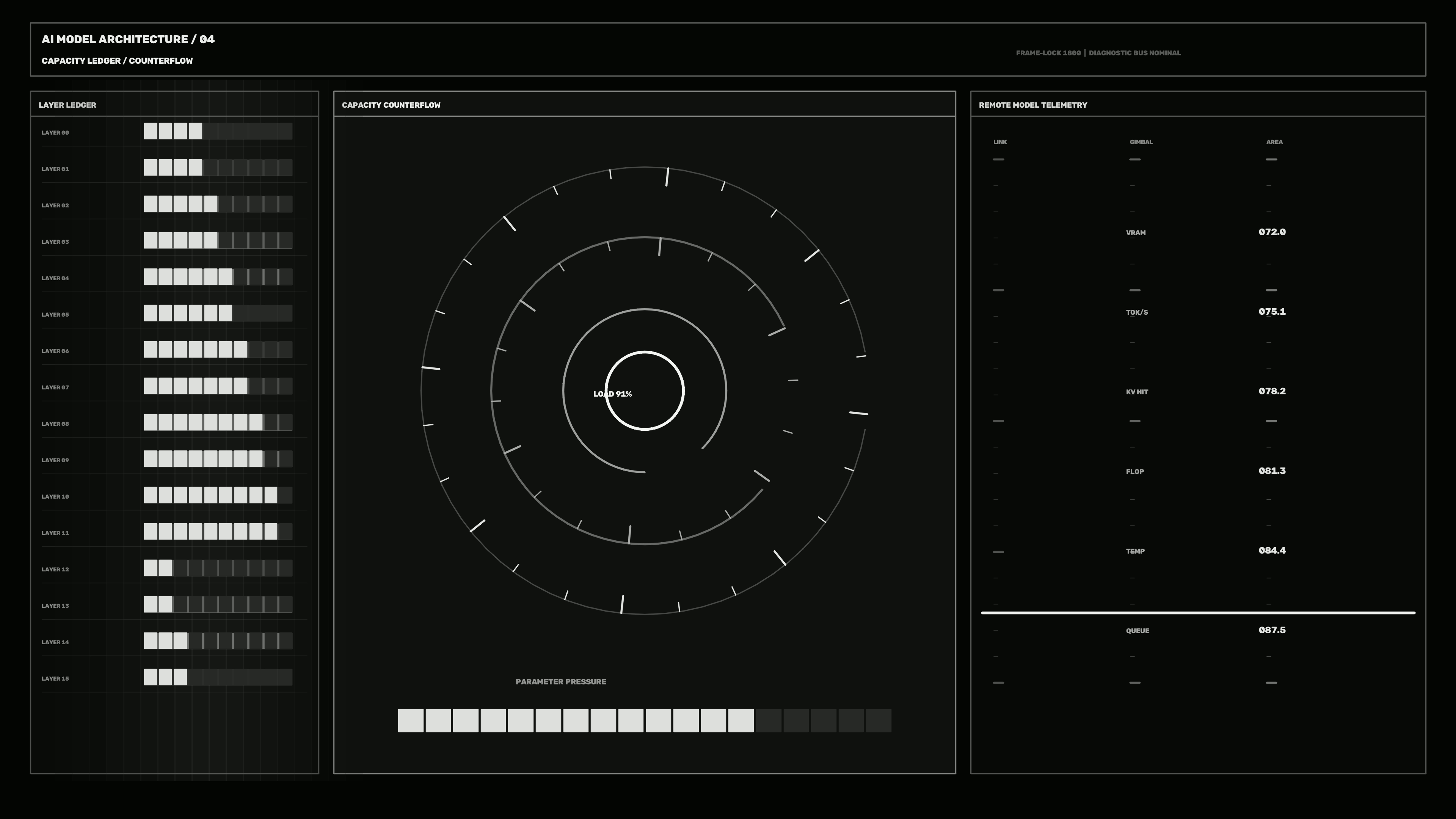Image resolution: width=1456 pixels, height=819 pixels.
Task: Click the QUEUE telemetry label
Action: pyautogui.click(x=1137, y=631)
